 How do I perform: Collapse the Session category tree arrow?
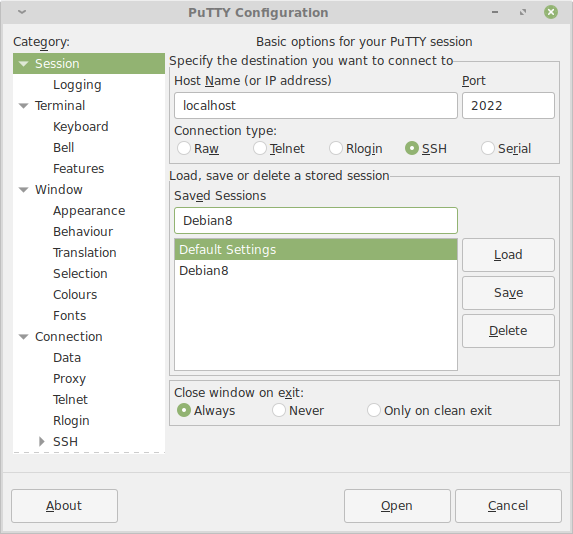coord(23,64)
